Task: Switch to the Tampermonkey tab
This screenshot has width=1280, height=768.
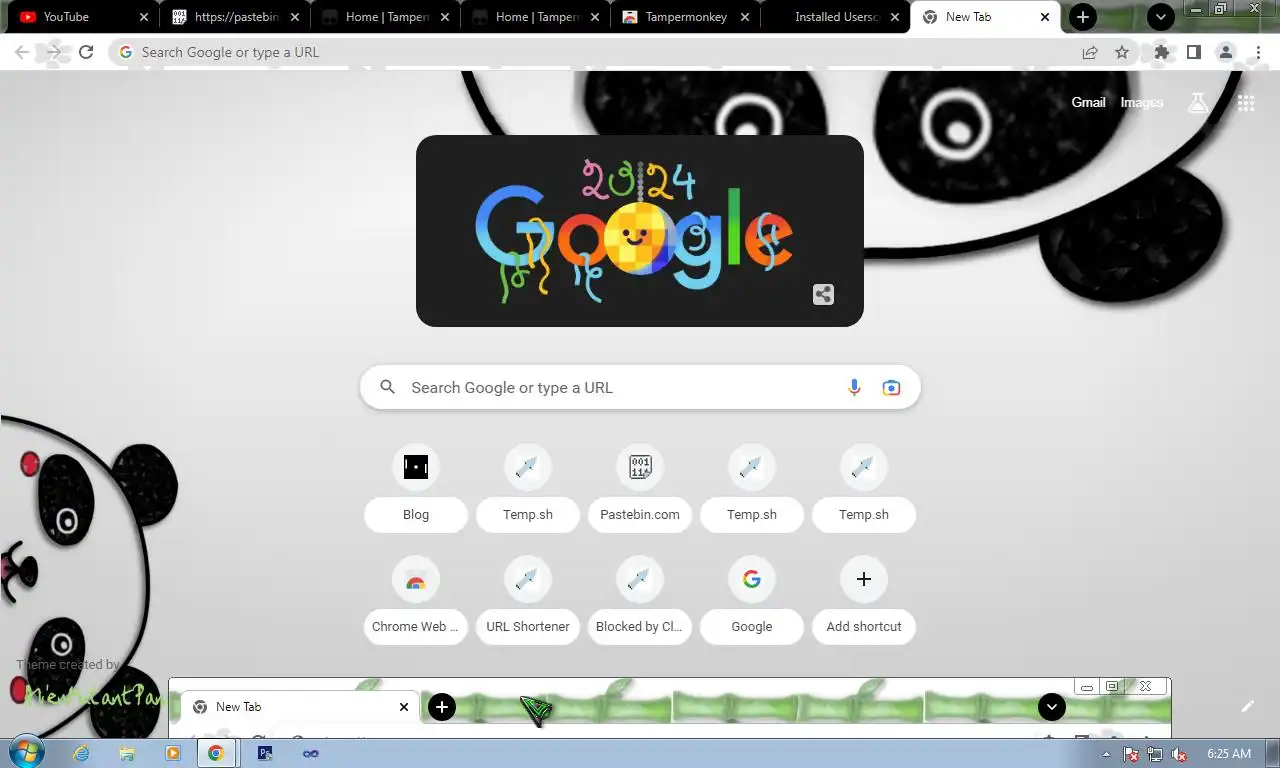Action: point(684,17)
